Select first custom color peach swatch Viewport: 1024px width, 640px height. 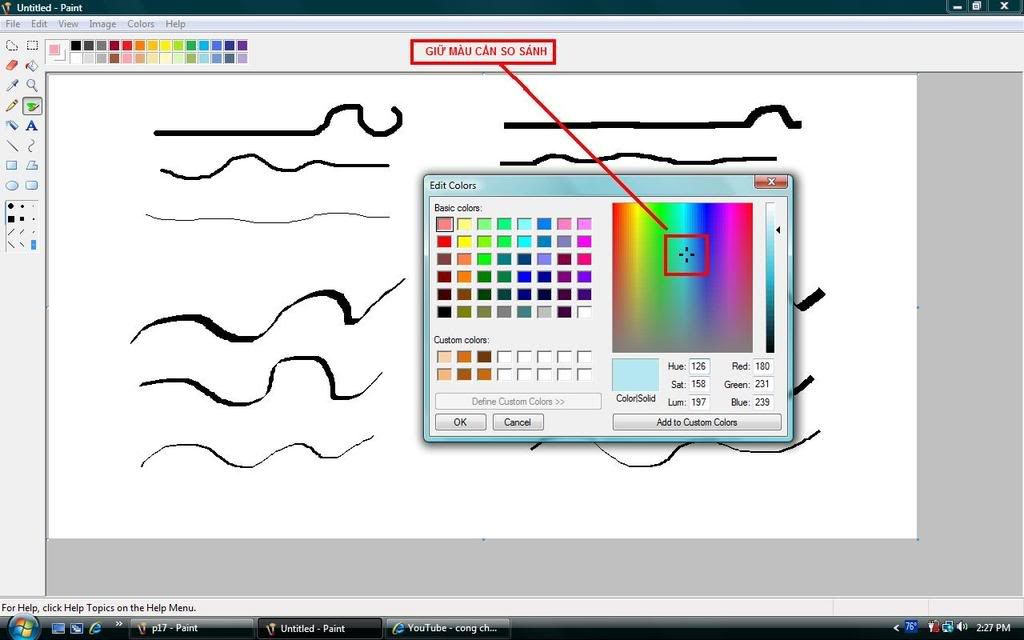coord(444,357)
